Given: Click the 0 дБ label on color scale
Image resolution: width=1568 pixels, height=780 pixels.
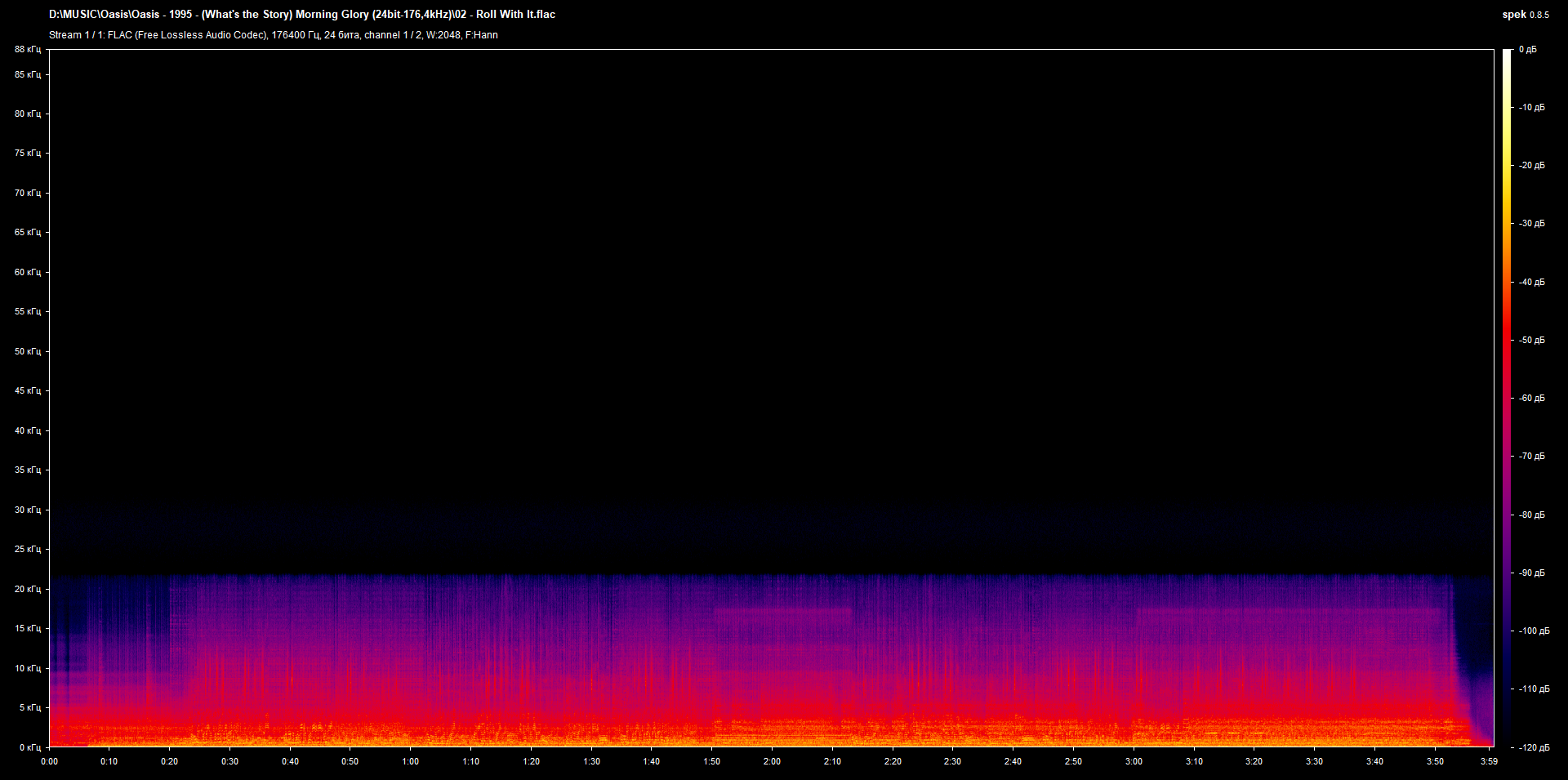Looking at the screenshot, I should 1528,50.
